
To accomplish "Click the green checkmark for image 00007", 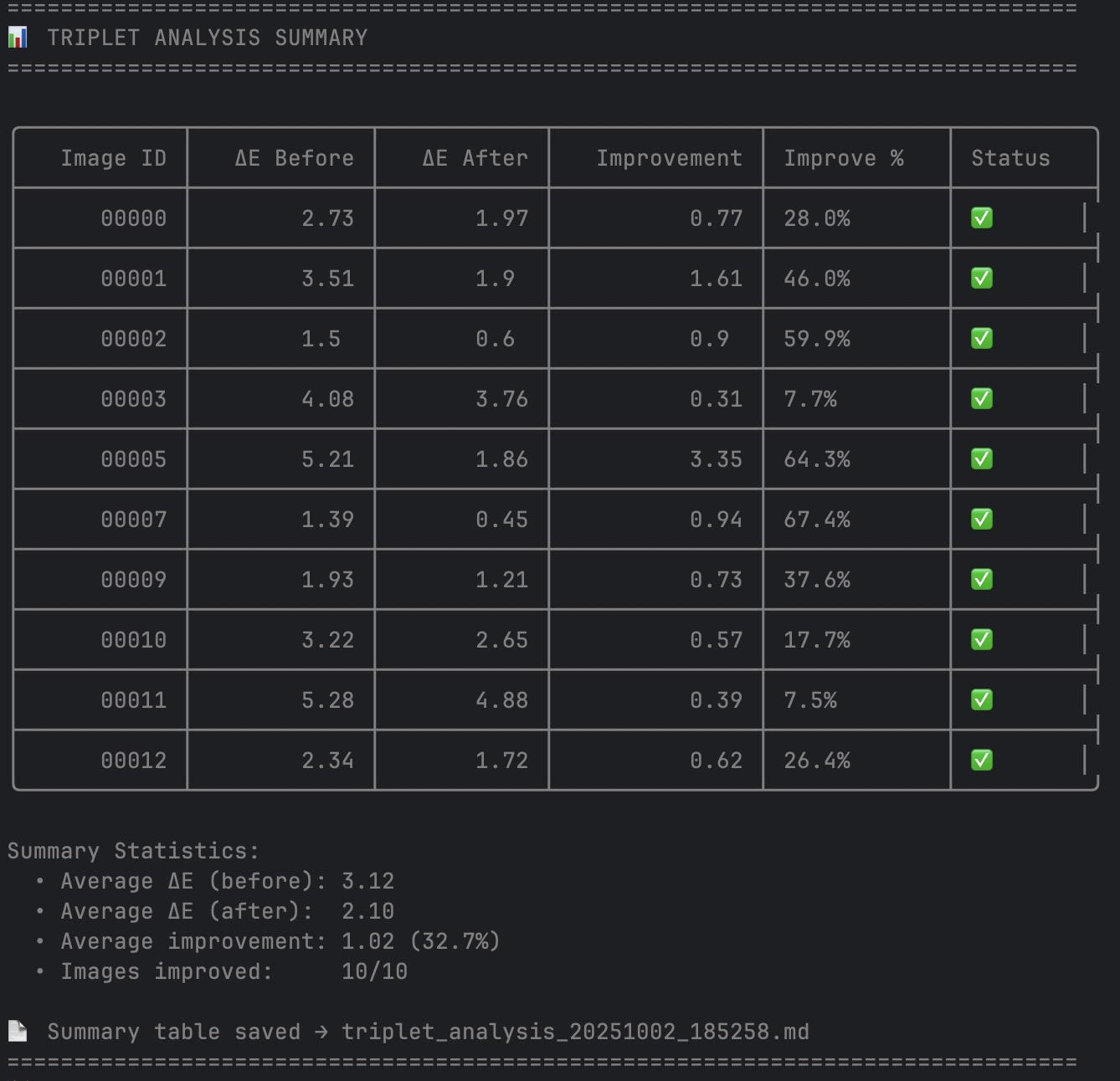I will coord(981,520).
